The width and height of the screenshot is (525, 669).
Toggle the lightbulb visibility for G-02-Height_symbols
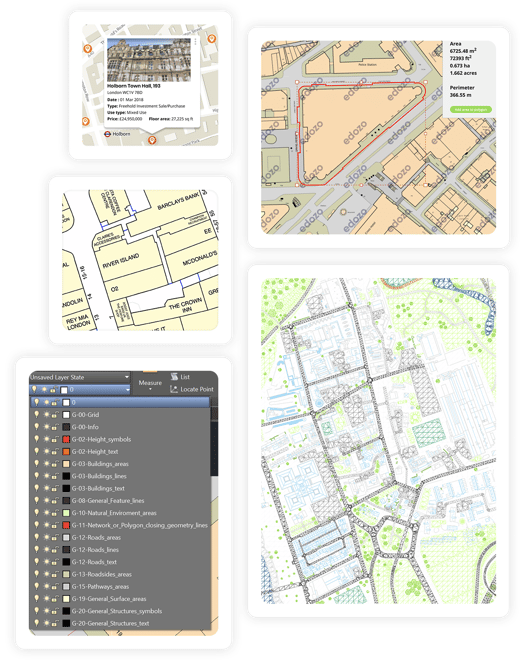click(x=37, y=439)
